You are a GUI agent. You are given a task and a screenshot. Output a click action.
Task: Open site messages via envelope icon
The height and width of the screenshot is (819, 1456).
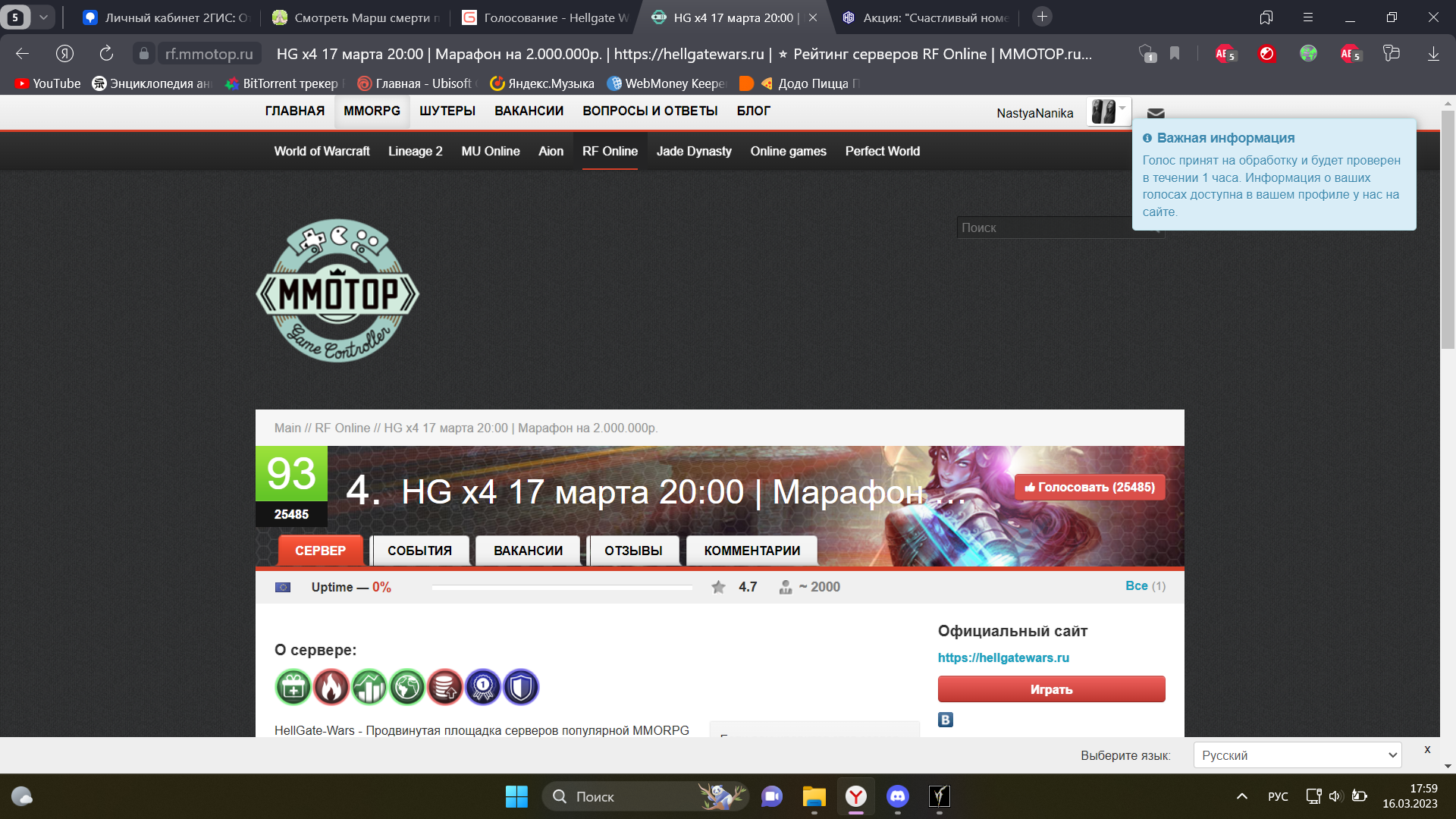(1156, 113)
